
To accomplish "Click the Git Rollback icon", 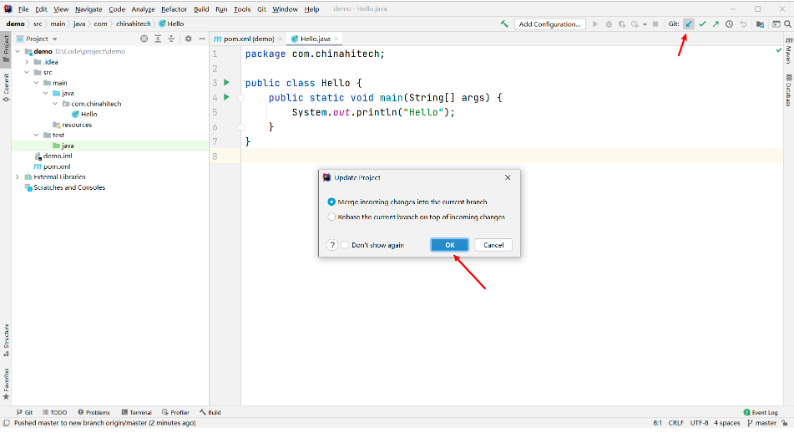I will pos(743,24).
